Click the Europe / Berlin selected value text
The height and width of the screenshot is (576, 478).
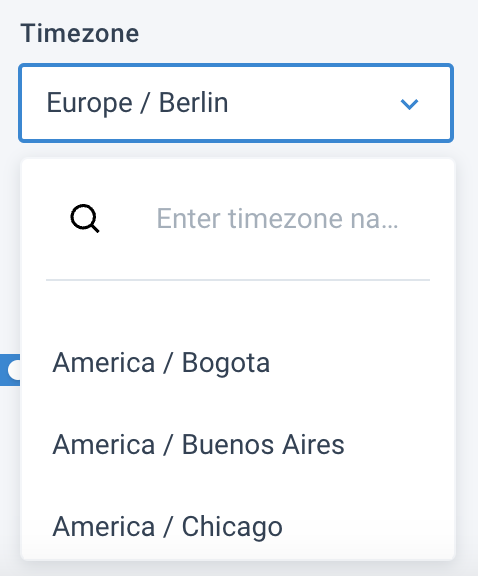click(137, 103)
